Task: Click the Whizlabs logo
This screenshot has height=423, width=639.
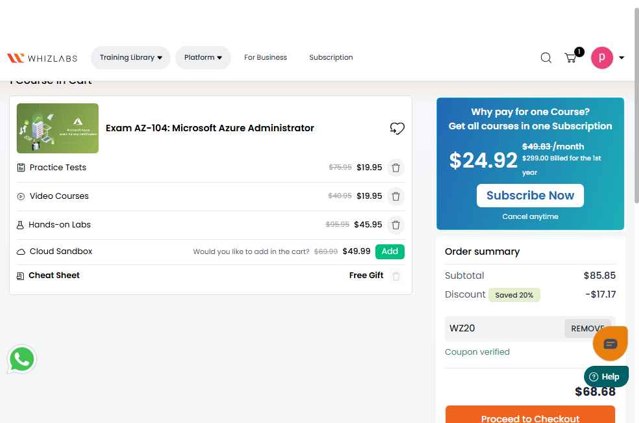Action: point(42,58)
